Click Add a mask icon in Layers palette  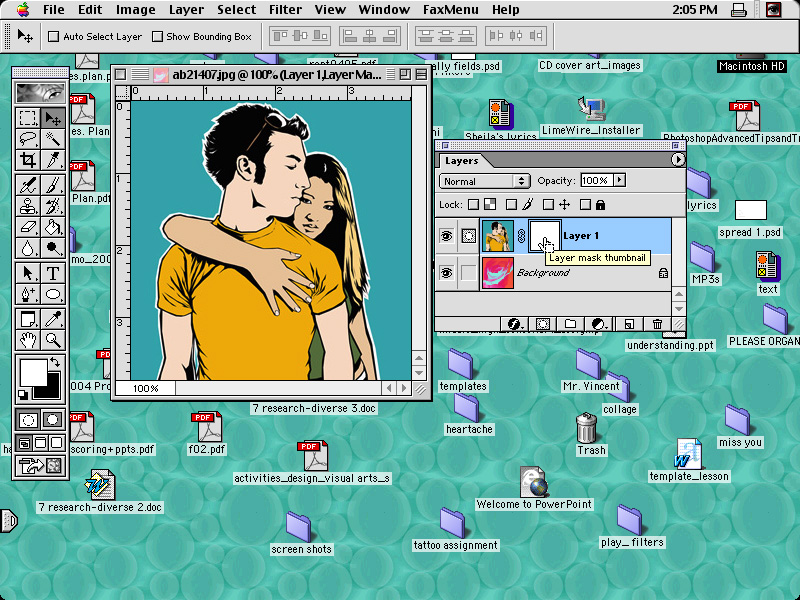(543, 324)
